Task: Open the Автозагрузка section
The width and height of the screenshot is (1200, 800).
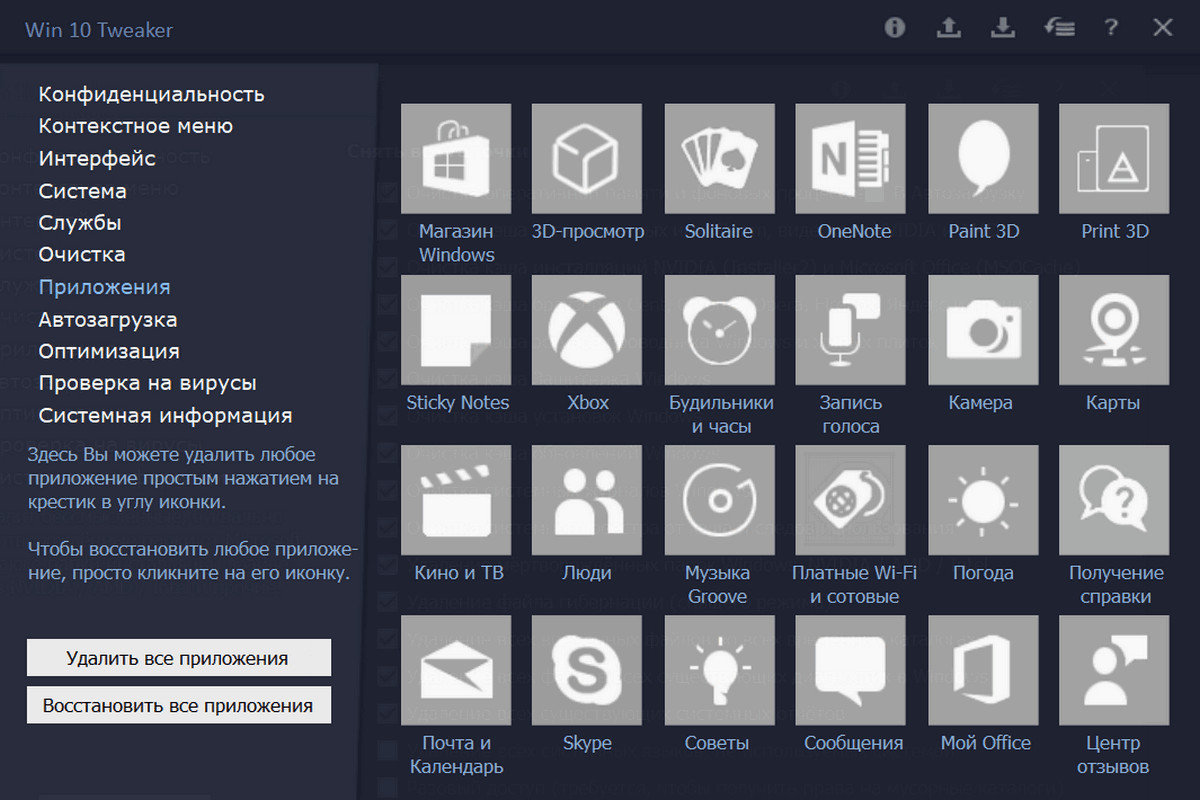Action: (108, 319)
